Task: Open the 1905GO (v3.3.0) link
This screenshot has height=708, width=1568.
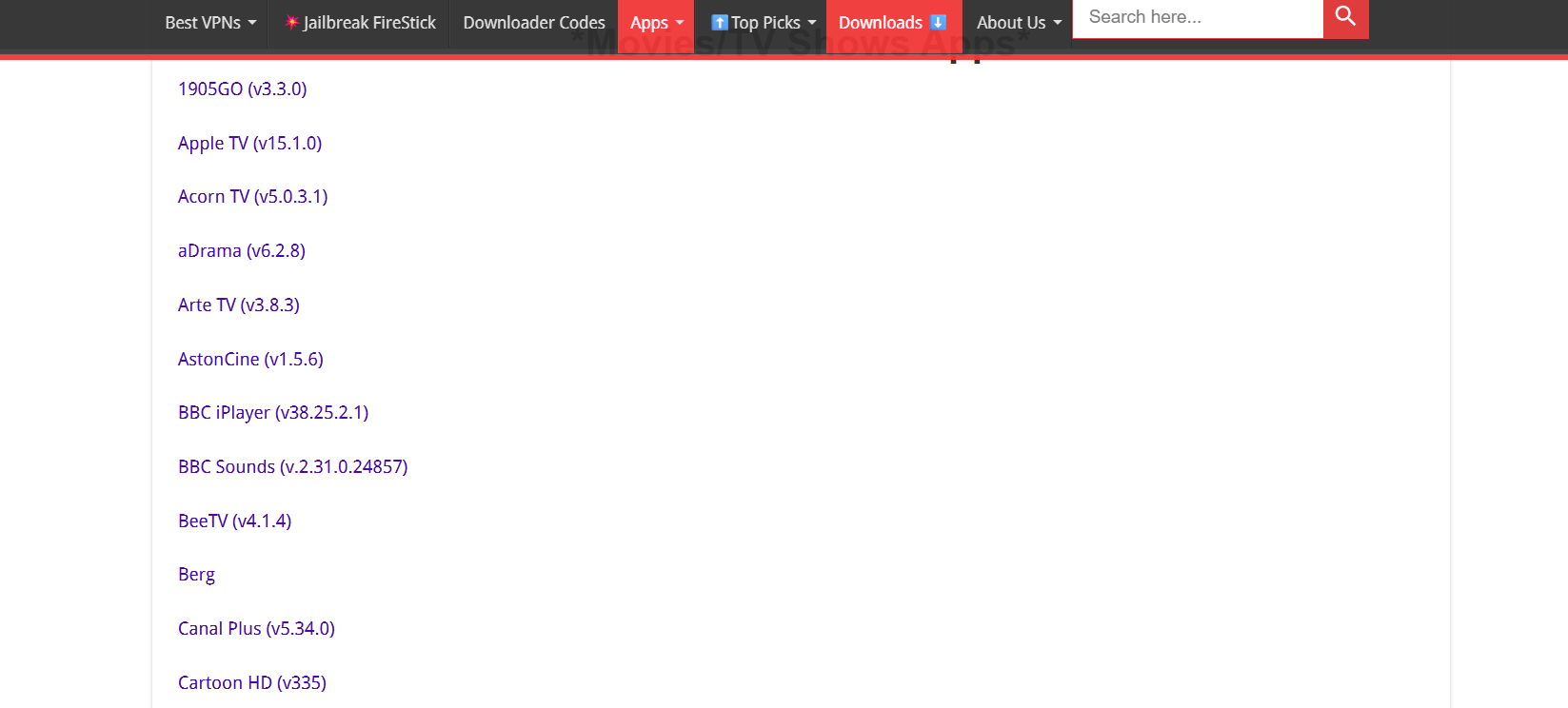Action: coord(243,88)
